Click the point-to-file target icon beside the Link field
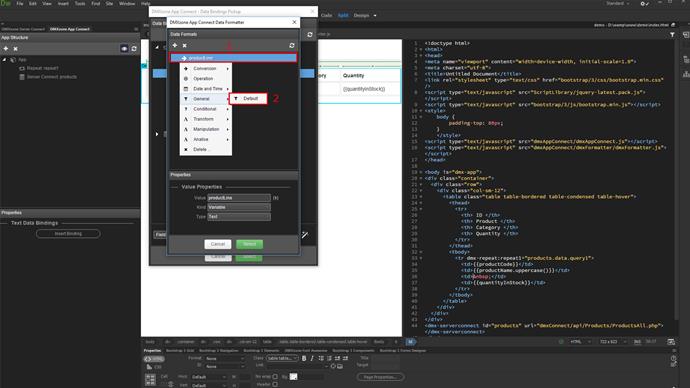Screen dimensions: 690x388 [x=333, y=366]
